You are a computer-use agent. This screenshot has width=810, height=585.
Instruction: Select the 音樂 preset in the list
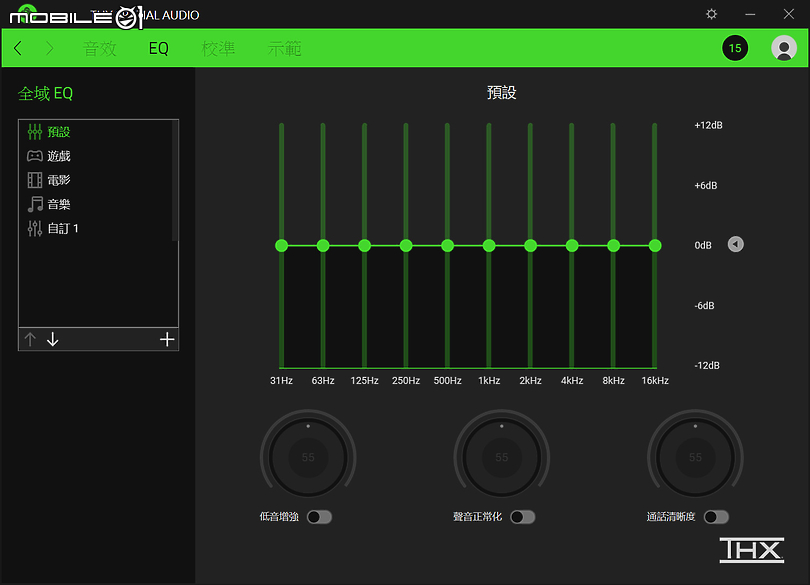[96, 204]
